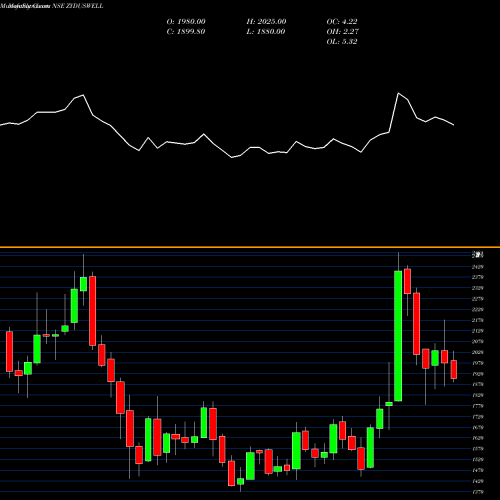Viewport: 500px width, 500px height.
Task: Click the 1779 price axis label
Action: point(478,406)
